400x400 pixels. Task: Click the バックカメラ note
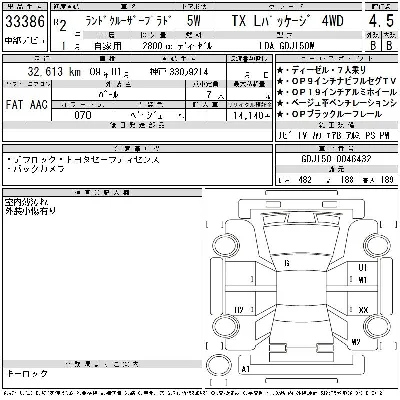click(x=36, y=169)
